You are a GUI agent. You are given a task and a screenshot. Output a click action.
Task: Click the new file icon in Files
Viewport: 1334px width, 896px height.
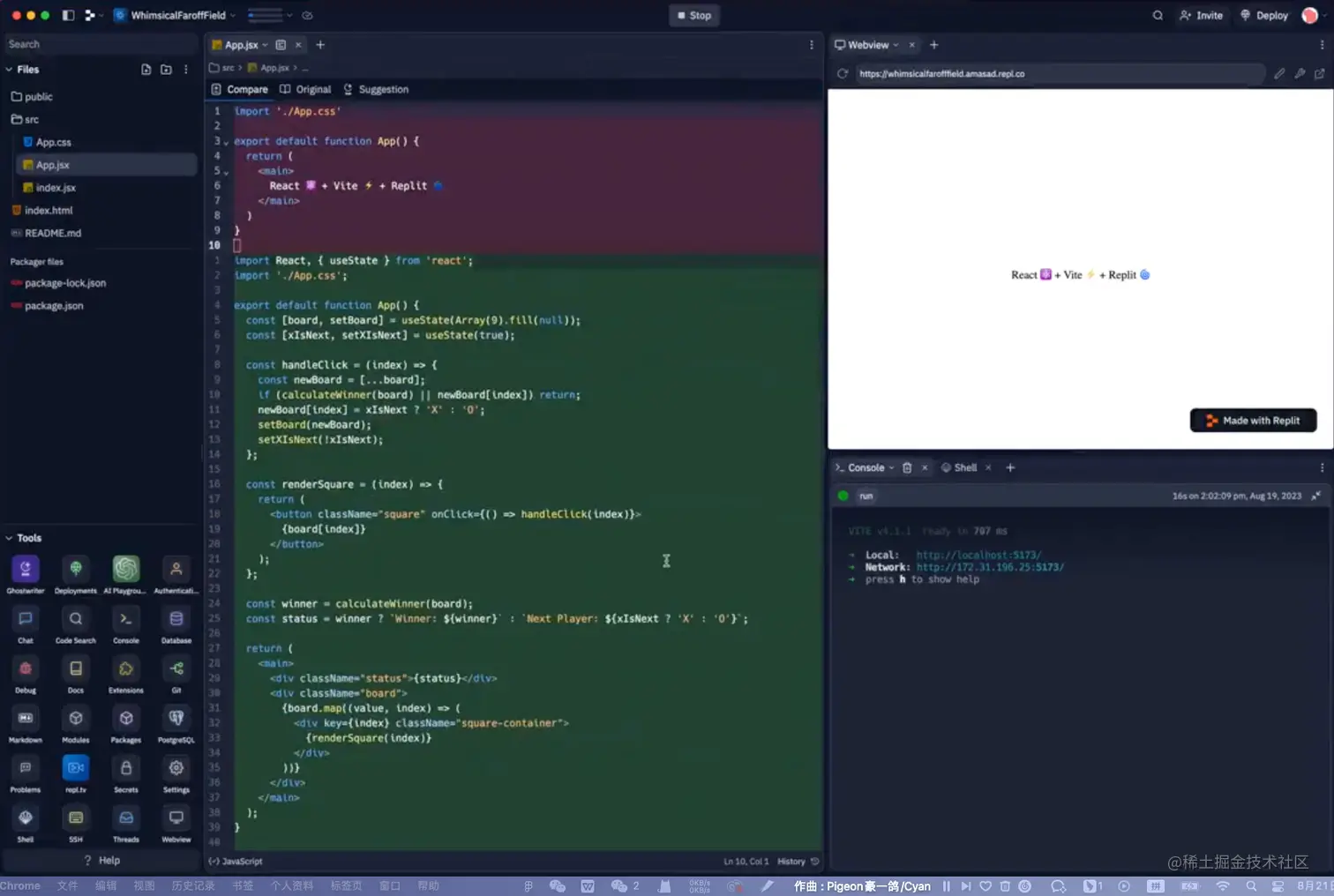[146, 70]
